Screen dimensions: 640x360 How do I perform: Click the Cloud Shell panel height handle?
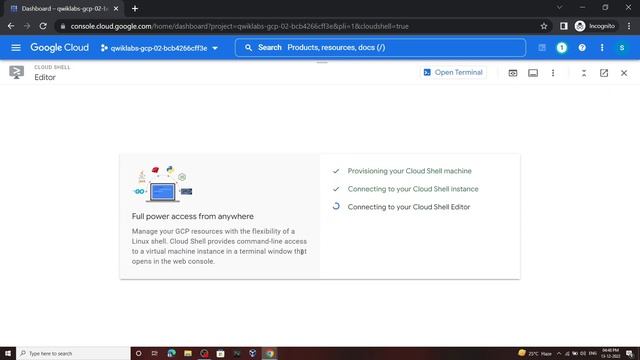coord(322,62)
